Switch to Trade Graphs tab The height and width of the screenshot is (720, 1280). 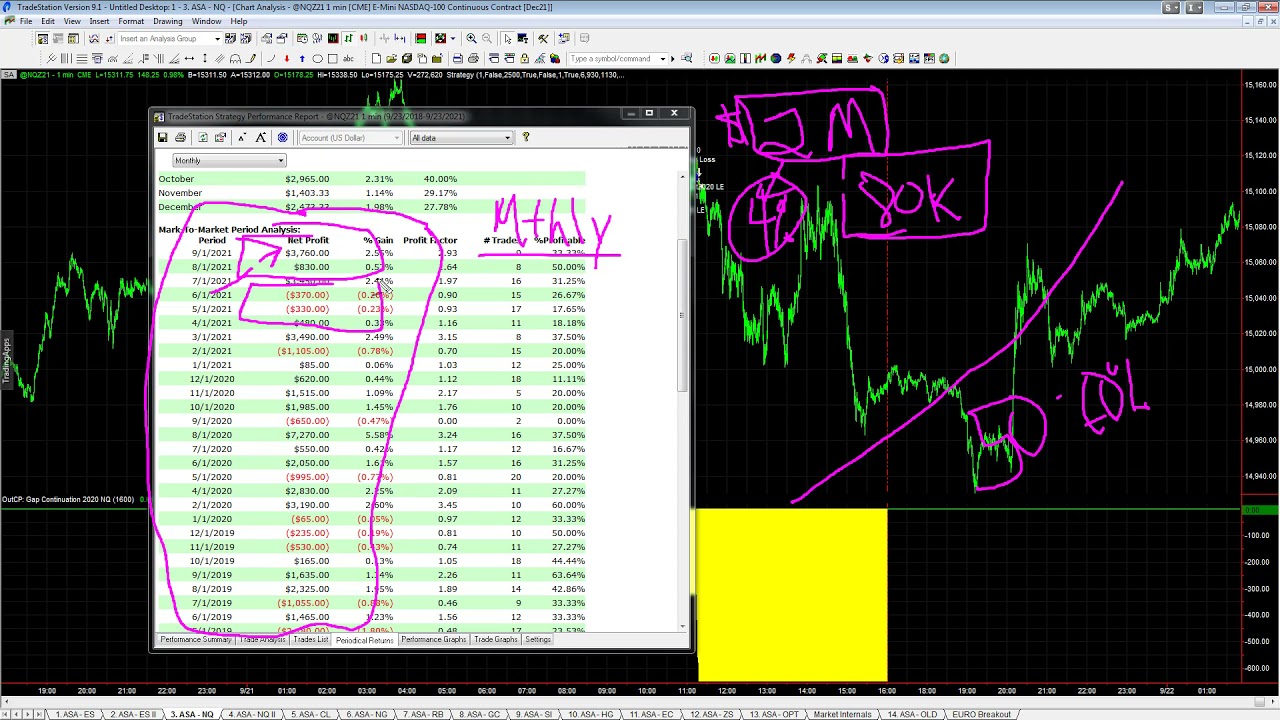496,640
